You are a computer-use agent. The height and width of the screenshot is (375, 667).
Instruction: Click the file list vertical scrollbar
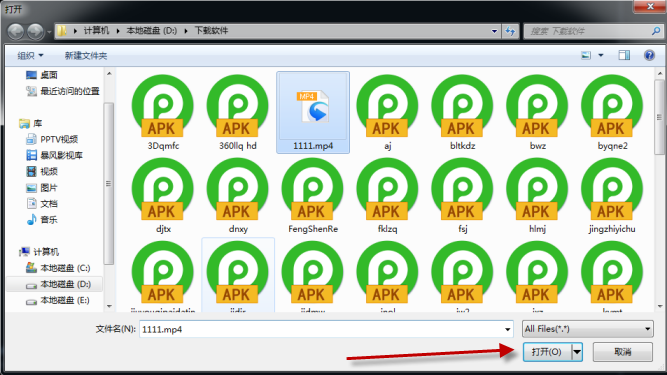click(660, 190)
